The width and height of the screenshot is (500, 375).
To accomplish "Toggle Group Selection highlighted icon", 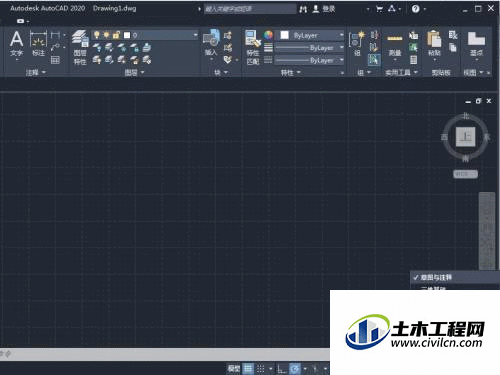I will point(374,60).
